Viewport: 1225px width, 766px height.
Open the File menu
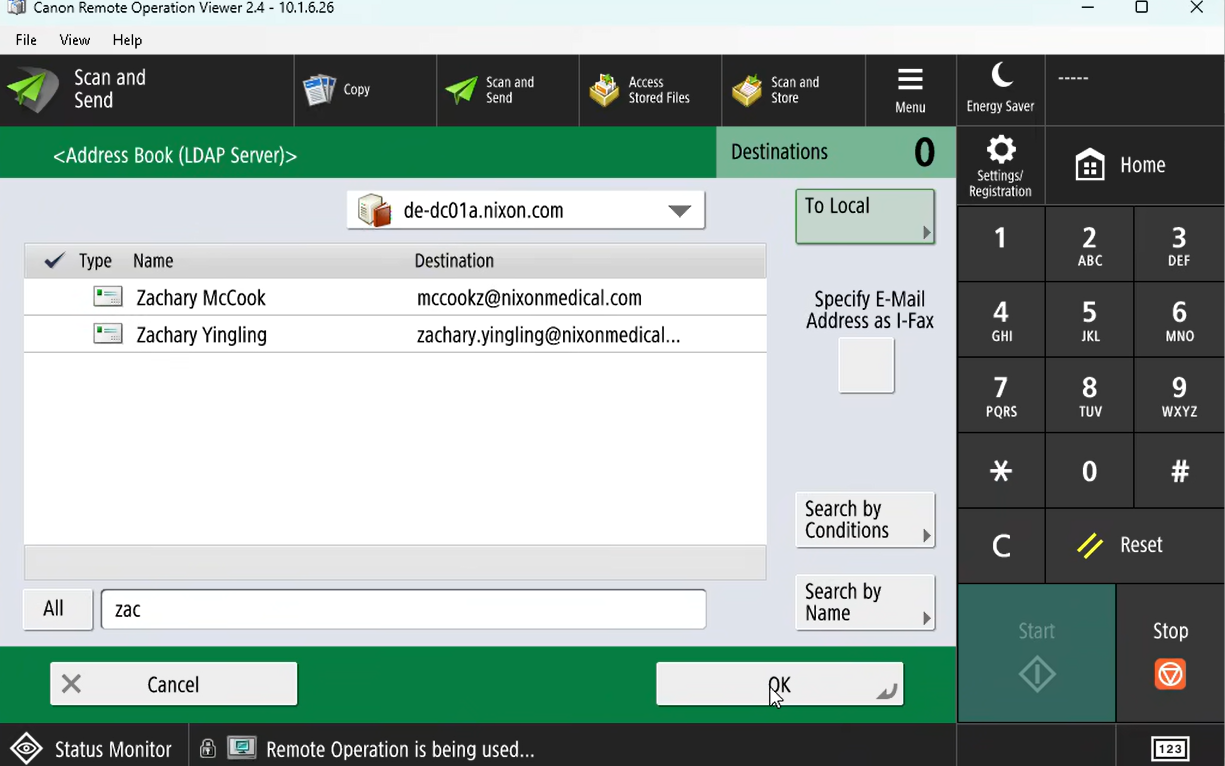pos(26,40)
